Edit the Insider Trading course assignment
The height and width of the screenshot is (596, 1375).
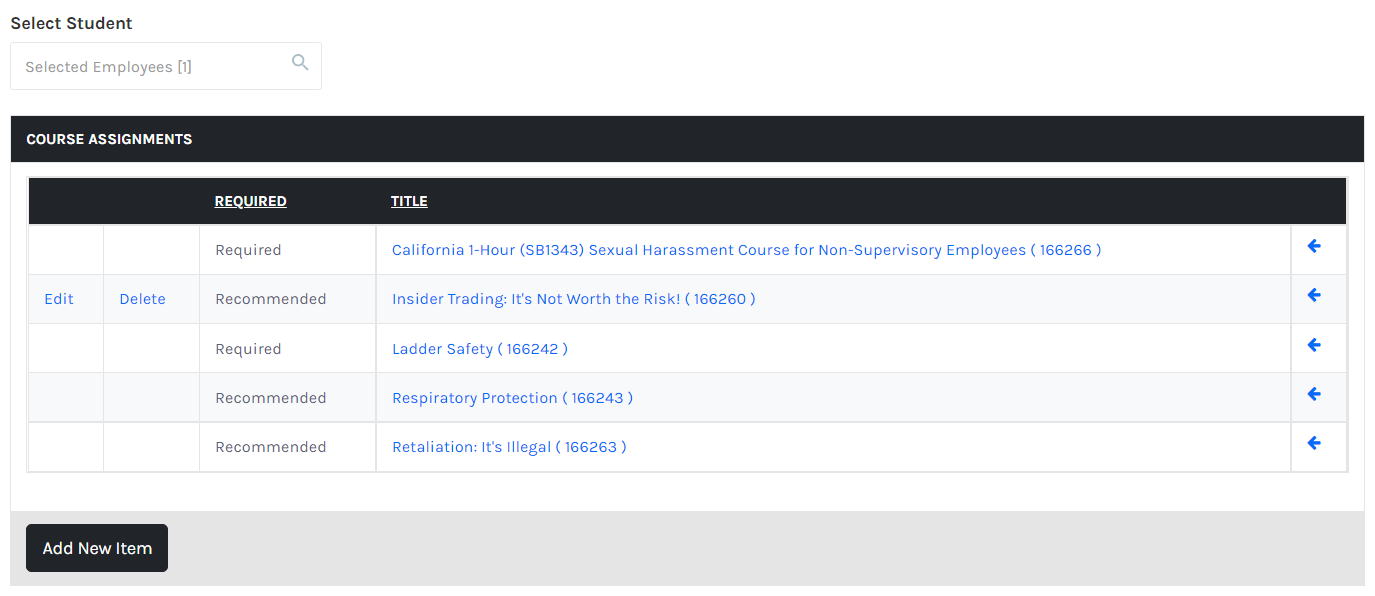coord(59,299)
